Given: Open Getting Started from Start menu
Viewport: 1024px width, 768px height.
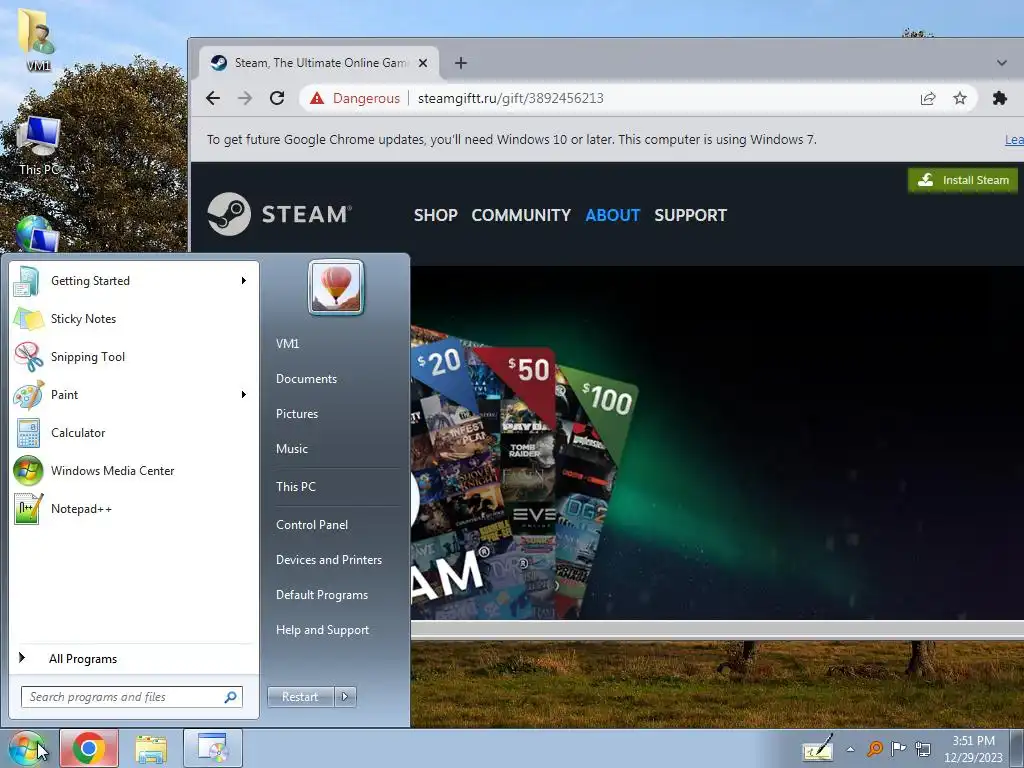Looking at the screenshot, I should [x=133, y=281].
